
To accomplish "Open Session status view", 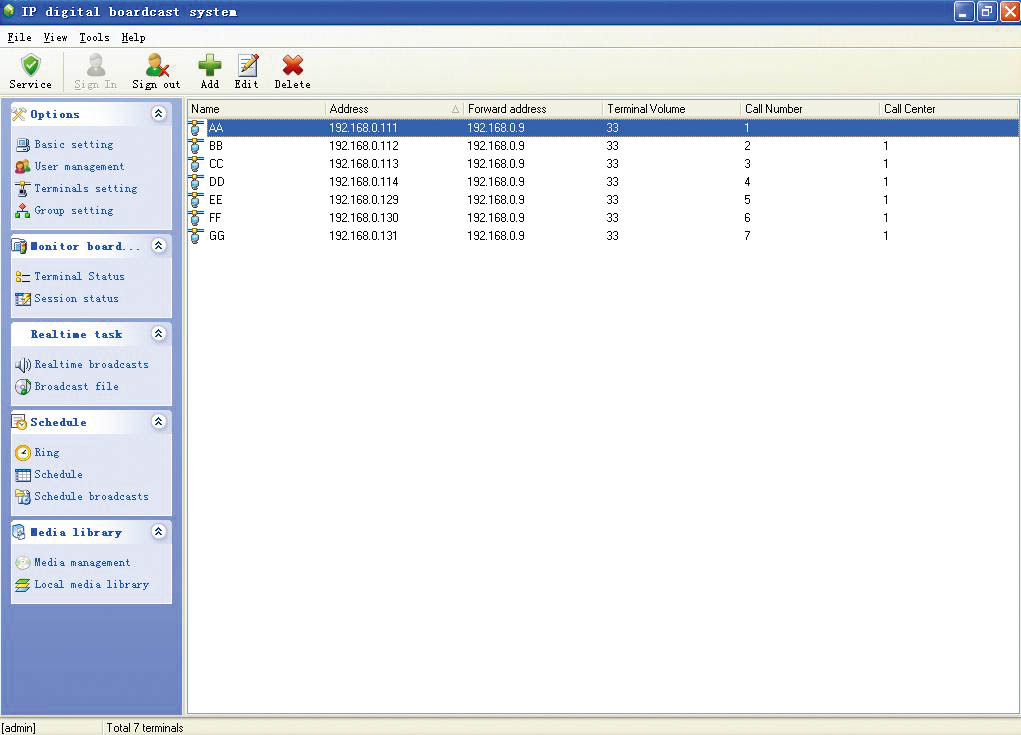I will [x=76, y=299].
